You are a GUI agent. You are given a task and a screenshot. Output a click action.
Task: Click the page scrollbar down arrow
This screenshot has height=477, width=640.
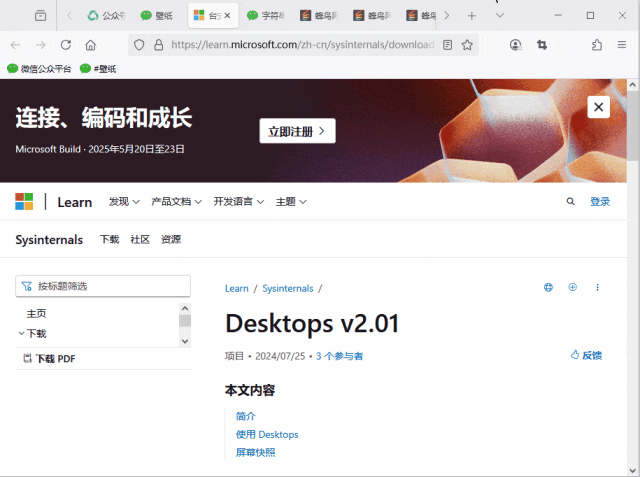(632, 470)
